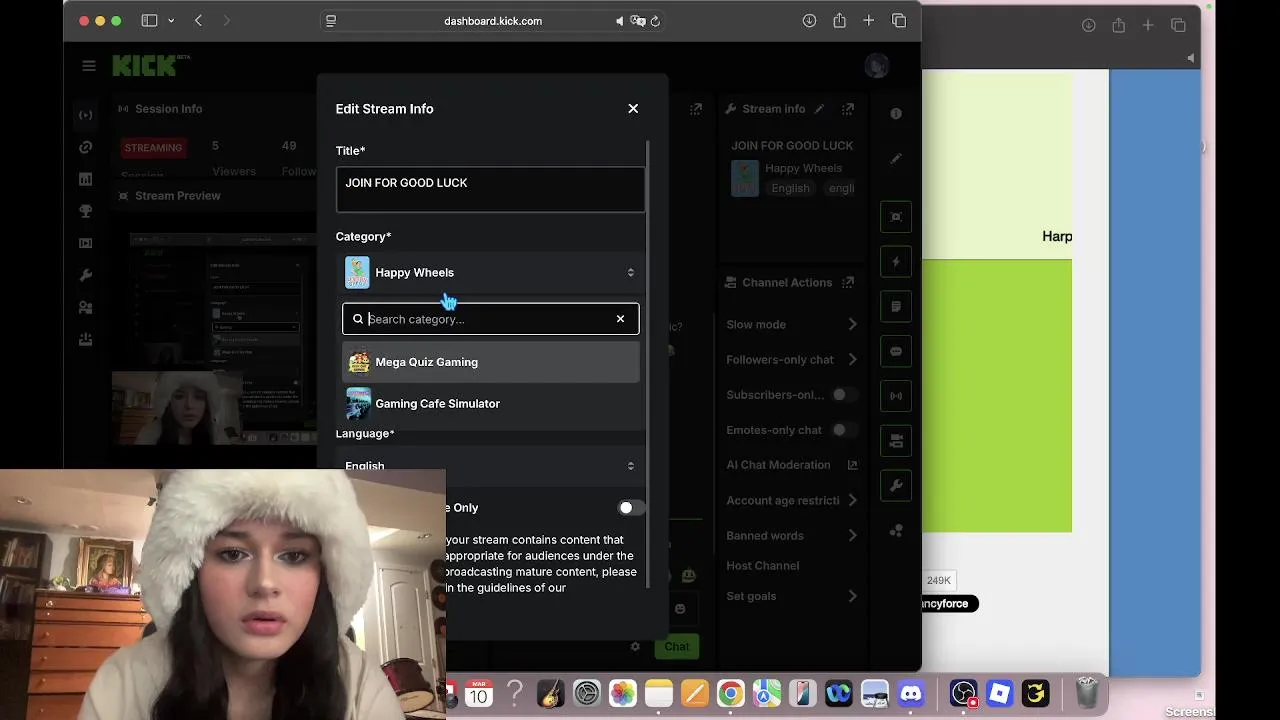Click the 249K chip in background window
This screenshot has width=1280, height=720.
[x=938, y=581]
